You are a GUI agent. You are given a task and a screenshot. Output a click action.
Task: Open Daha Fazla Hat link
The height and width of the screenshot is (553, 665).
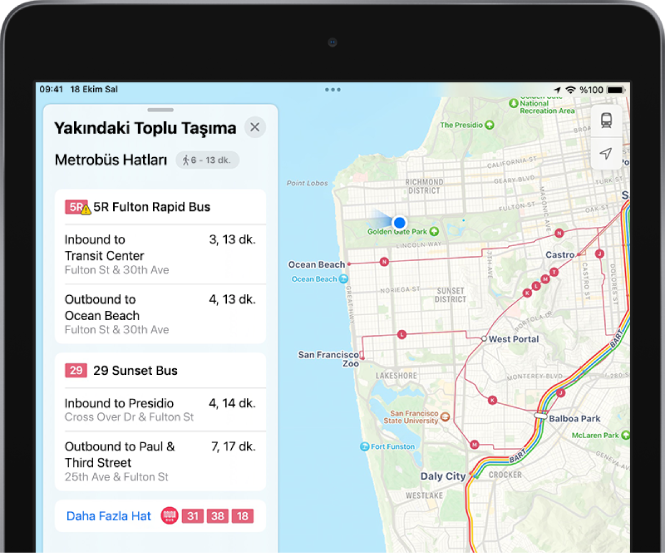pyautogui.click(x=109, y=516)
